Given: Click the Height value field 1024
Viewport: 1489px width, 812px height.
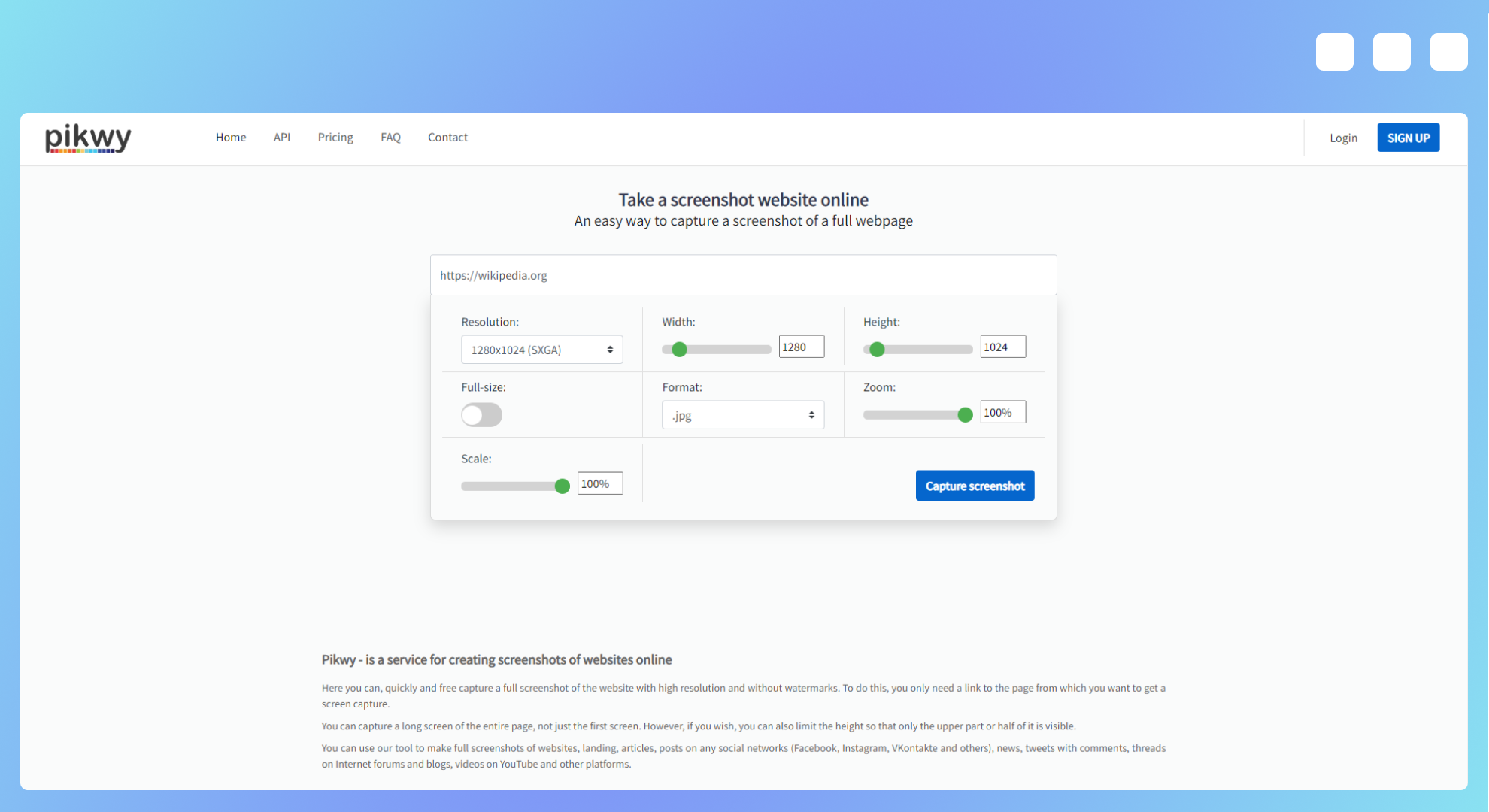Looking at the screenshot, I should pos(1002,347).
